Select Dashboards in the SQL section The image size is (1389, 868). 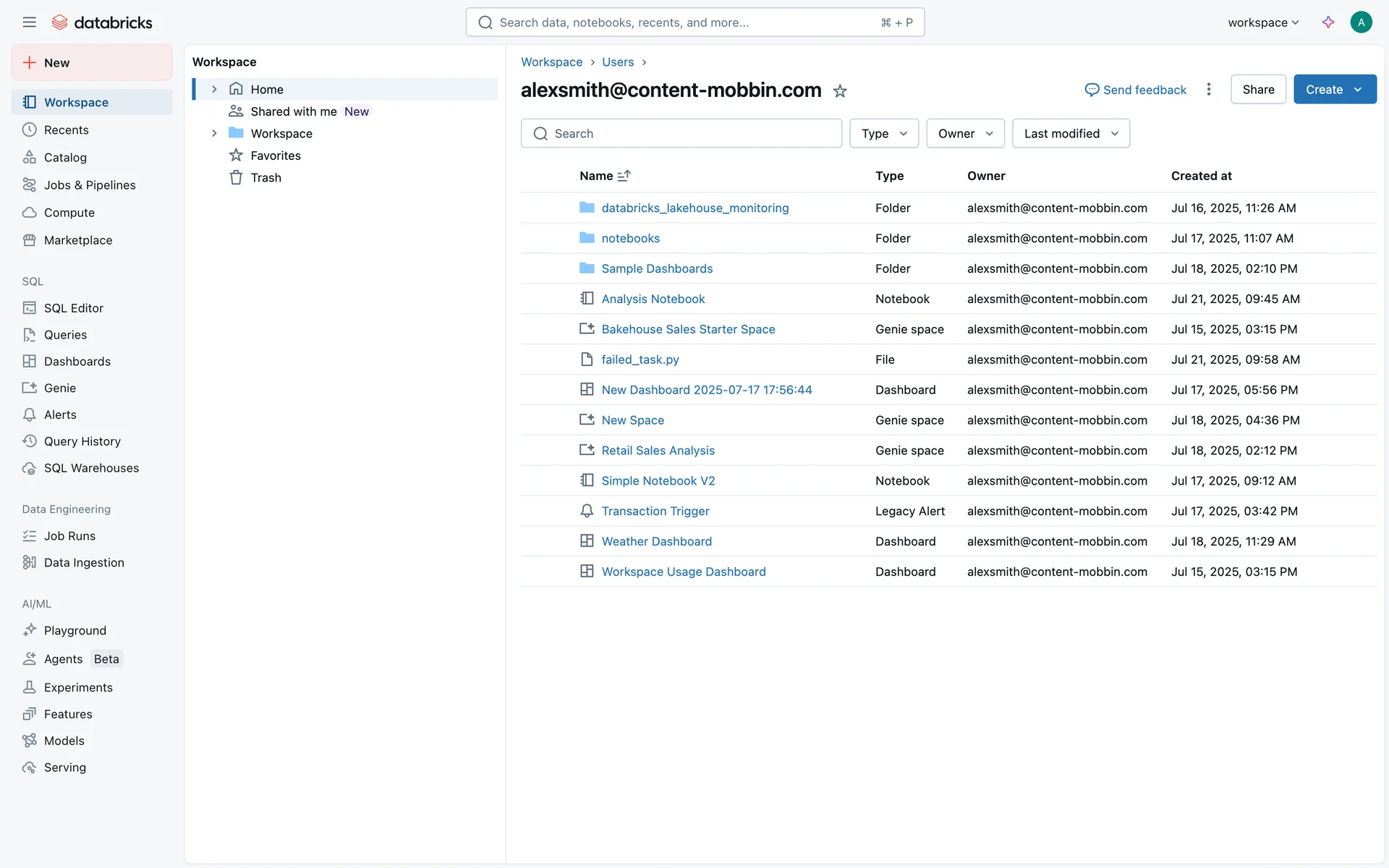click(77, 362)
